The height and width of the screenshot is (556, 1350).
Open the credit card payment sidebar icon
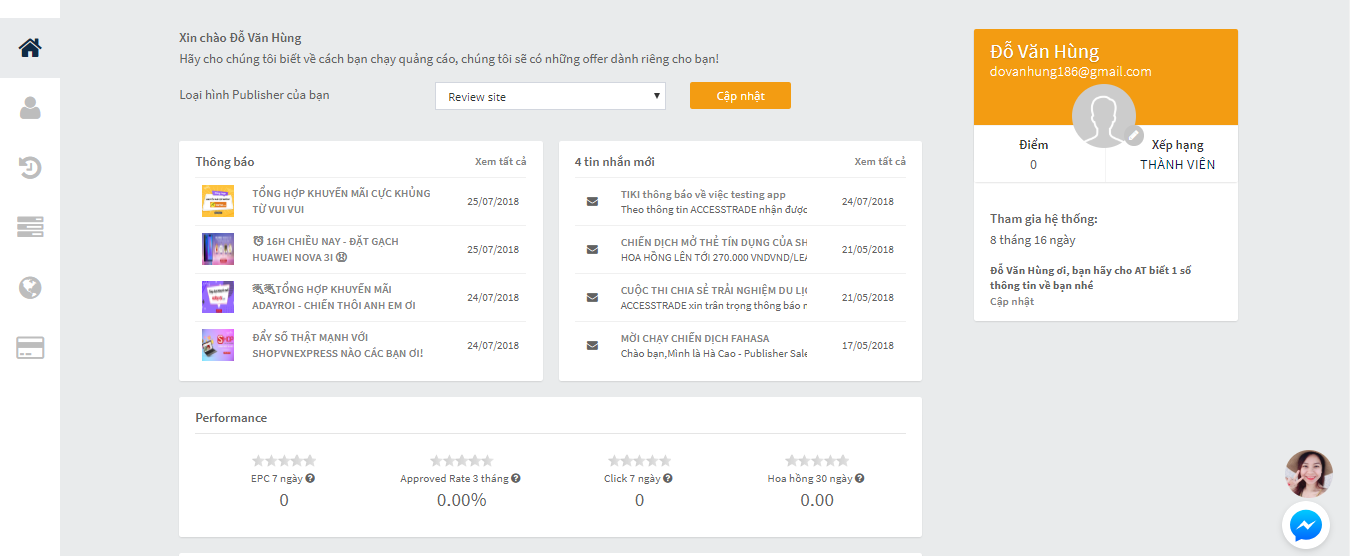click(30, 348)
